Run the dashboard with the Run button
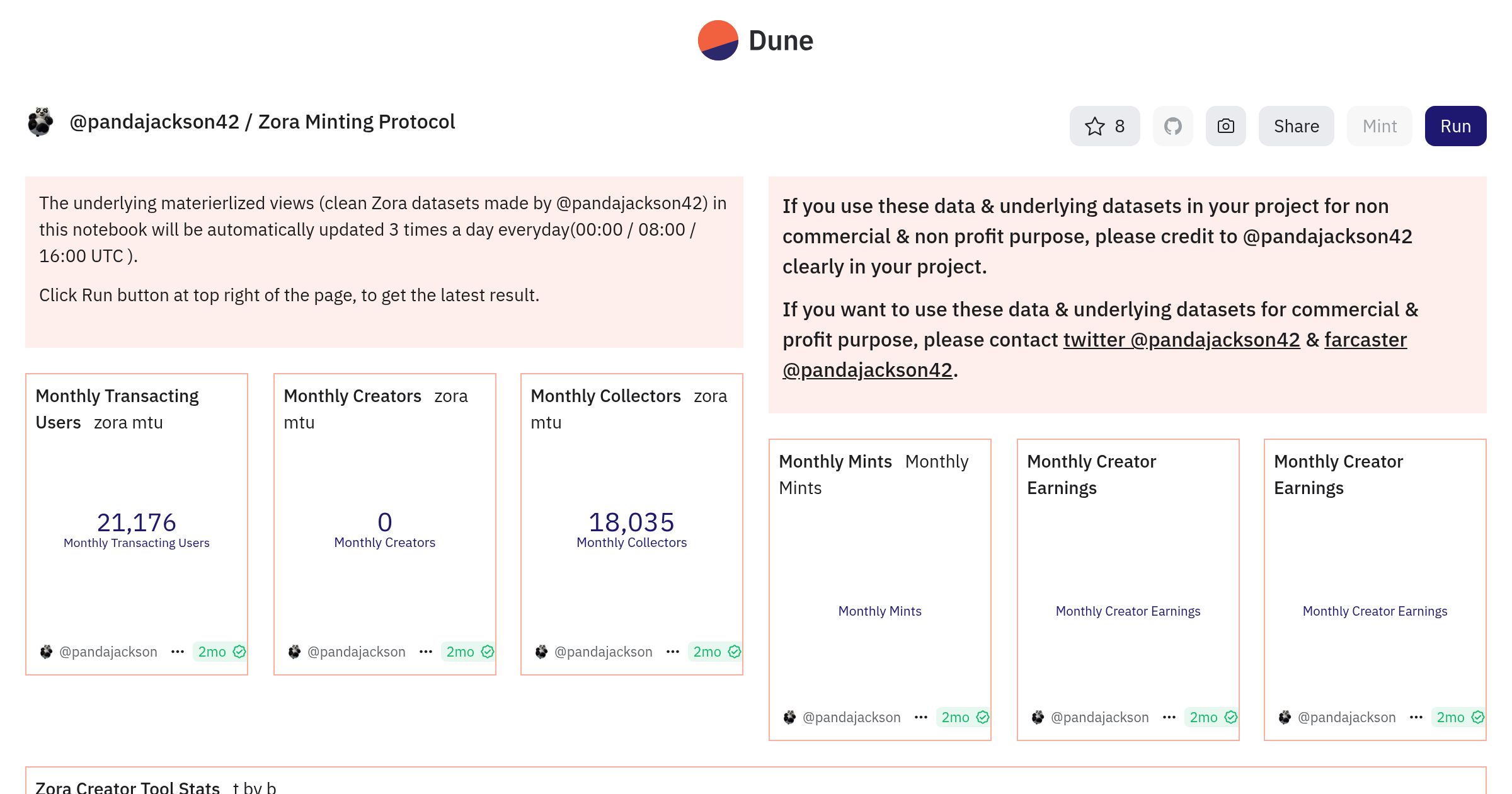This screenshot has height=794, width=1512. click(x=1455, y=126)
